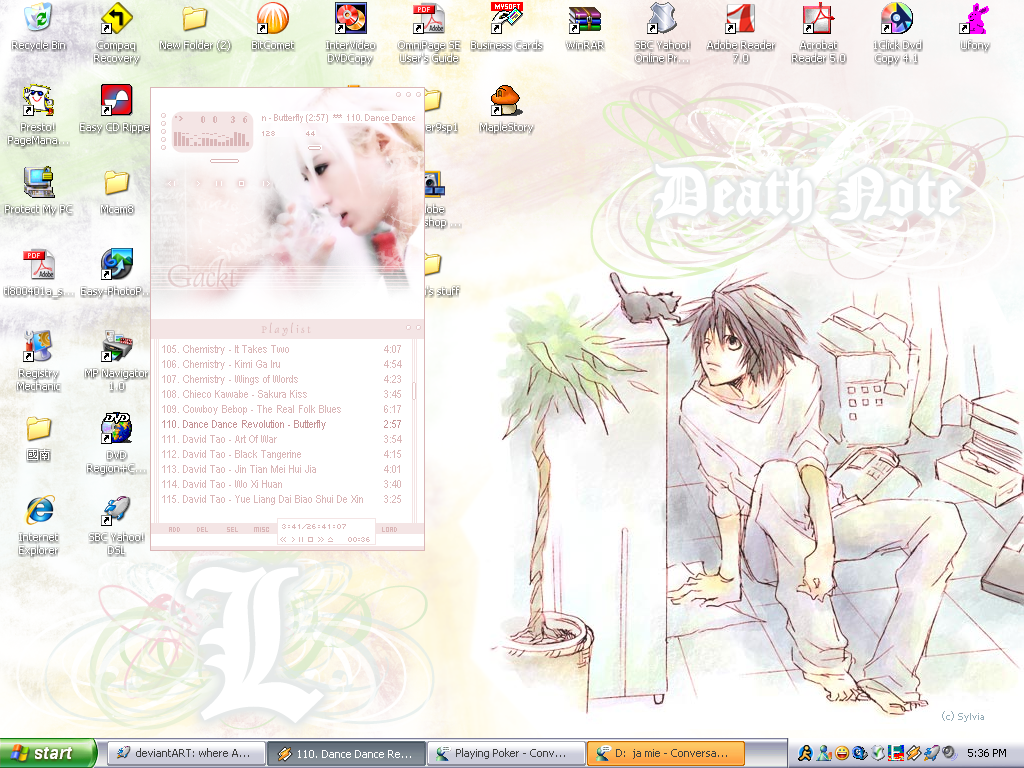Open the playlist ADD menu

(x=174, y=530)
